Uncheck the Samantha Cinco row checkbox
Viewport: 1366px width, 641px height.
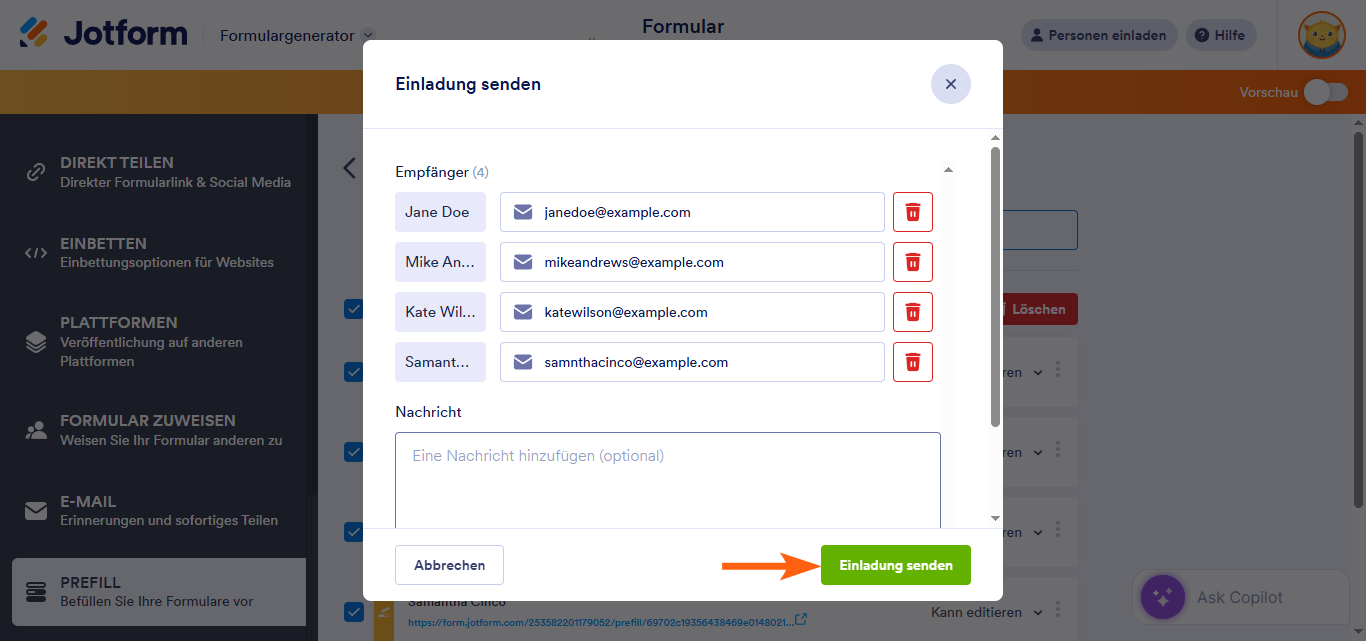(x=354, y=611)
